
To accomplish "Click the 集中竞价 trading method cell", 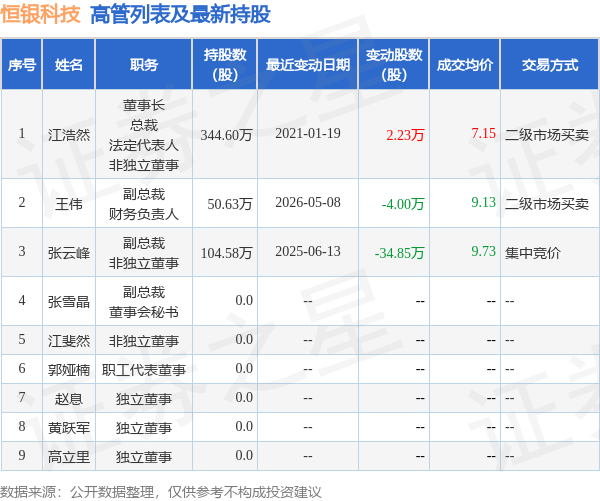I will [533, 253].
